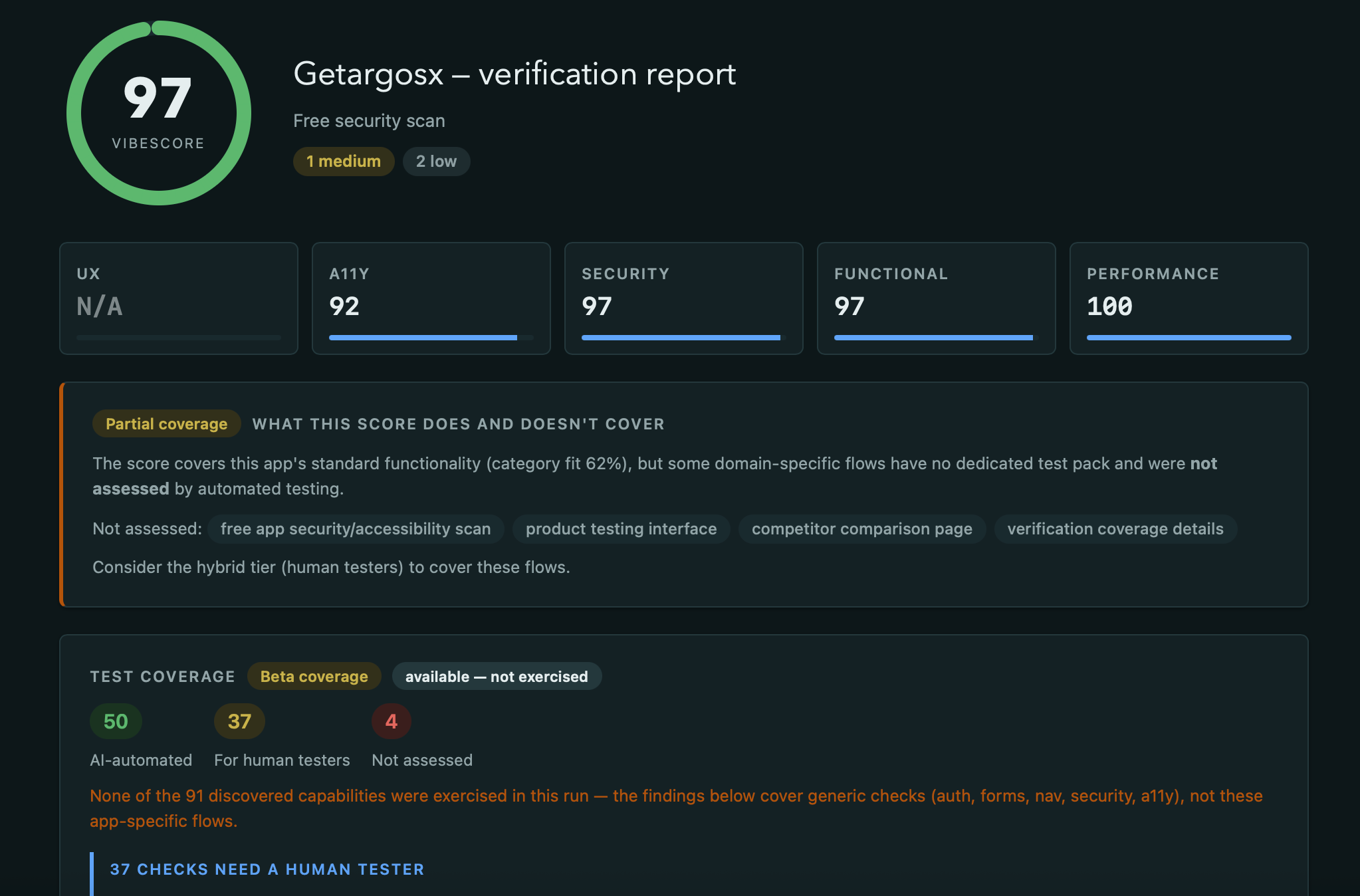
Task: Open the UX N/A score card
Action: (x=179, y=298)
